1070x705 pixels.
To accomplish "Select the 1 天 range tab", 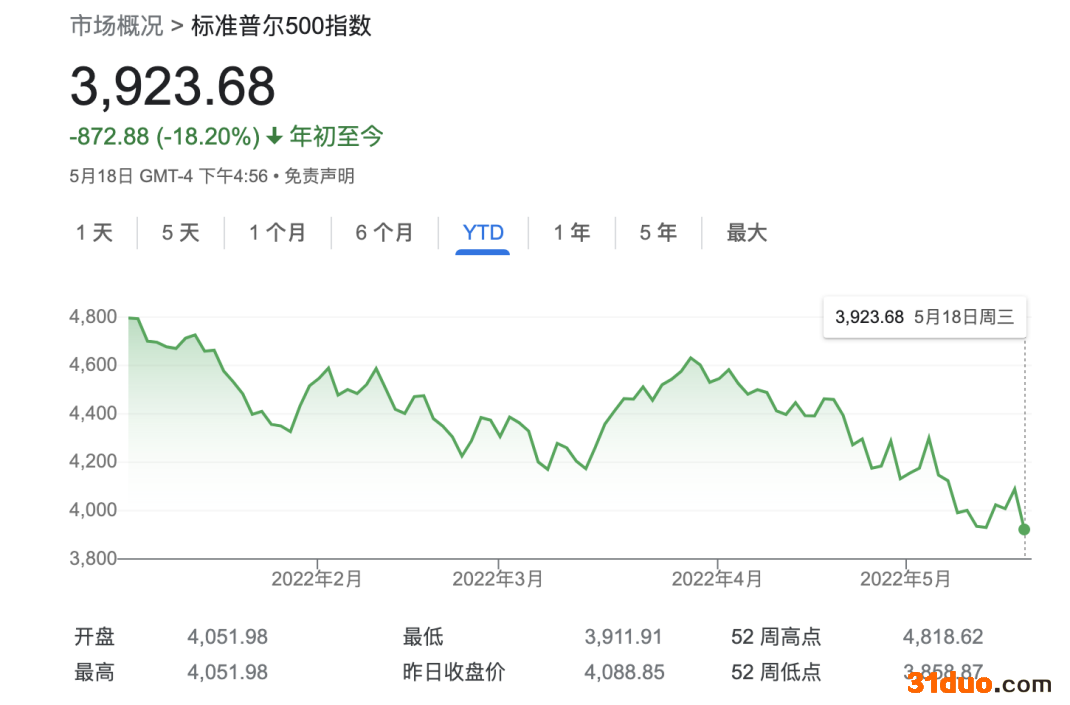I will (x=94, y=233).
